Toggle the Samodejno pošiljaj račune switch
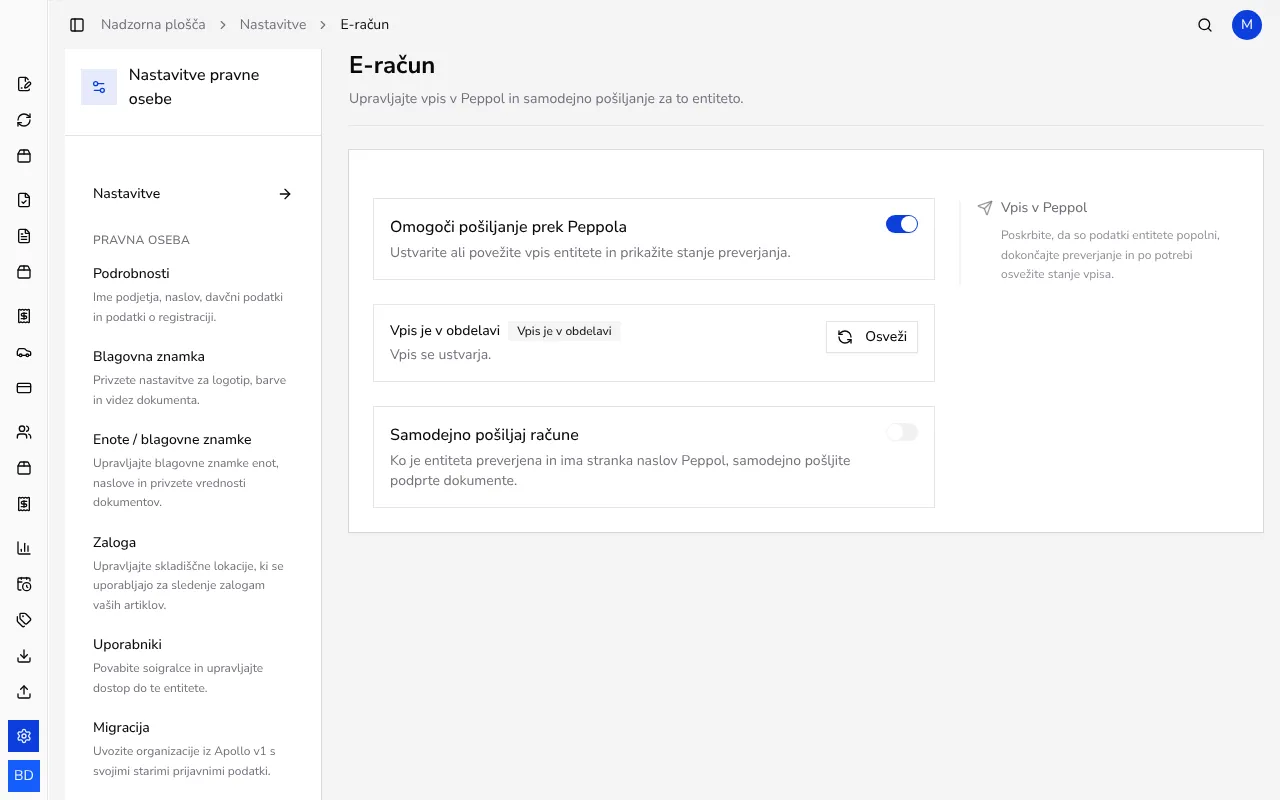1280x800 pixels. (x=902, y=433)
